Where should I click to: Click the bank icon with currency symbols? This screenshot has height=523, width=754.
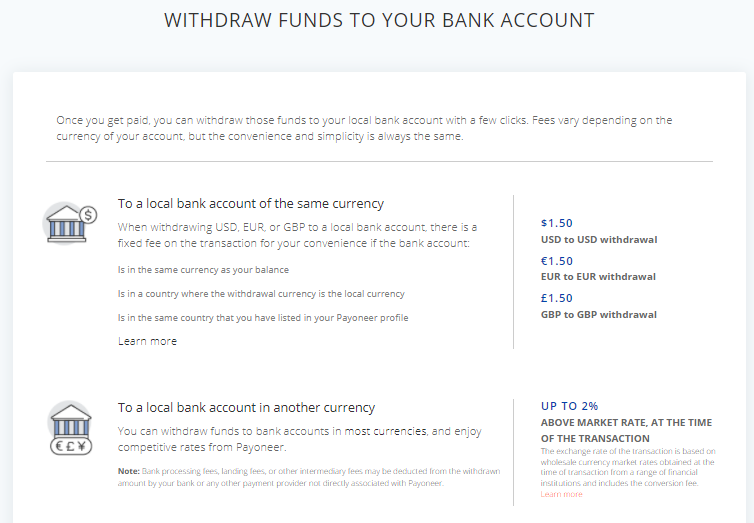click(71, 428)
